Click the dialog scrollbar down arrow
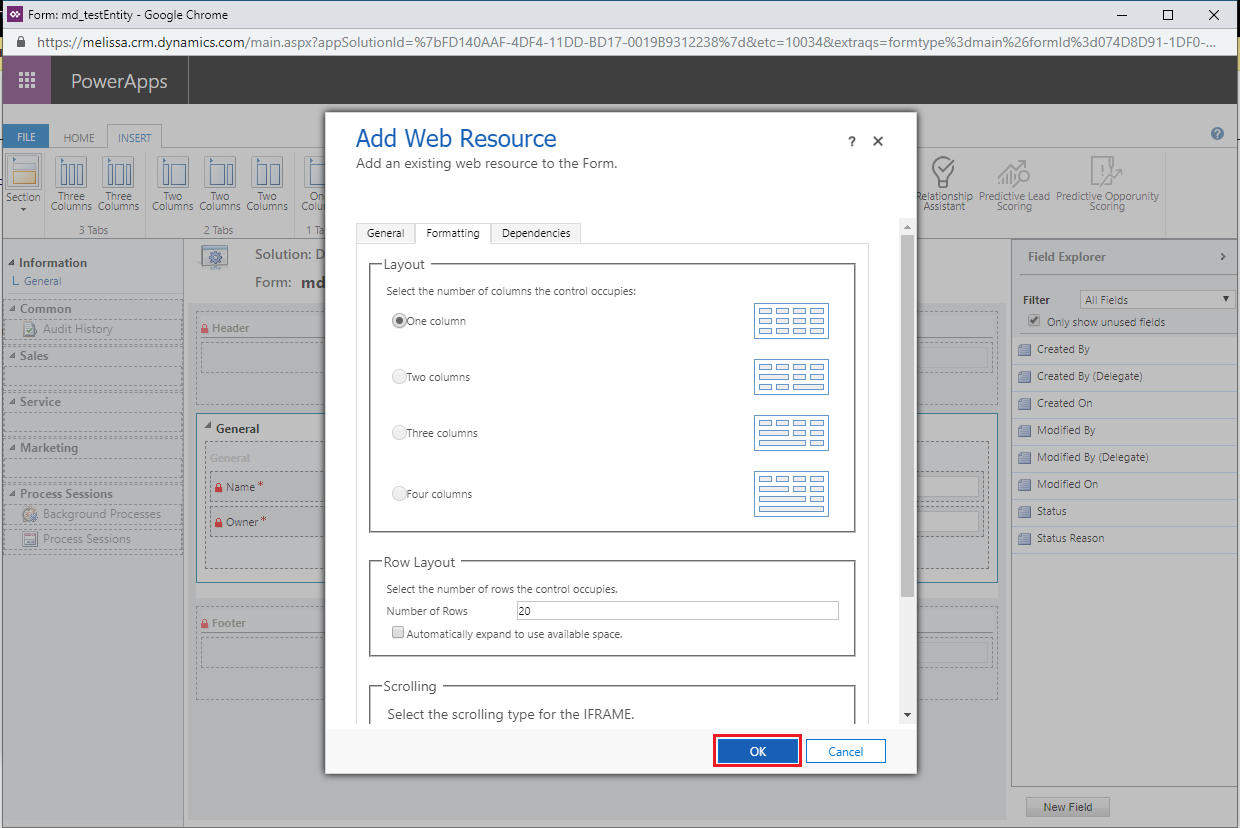 point(907,715)
